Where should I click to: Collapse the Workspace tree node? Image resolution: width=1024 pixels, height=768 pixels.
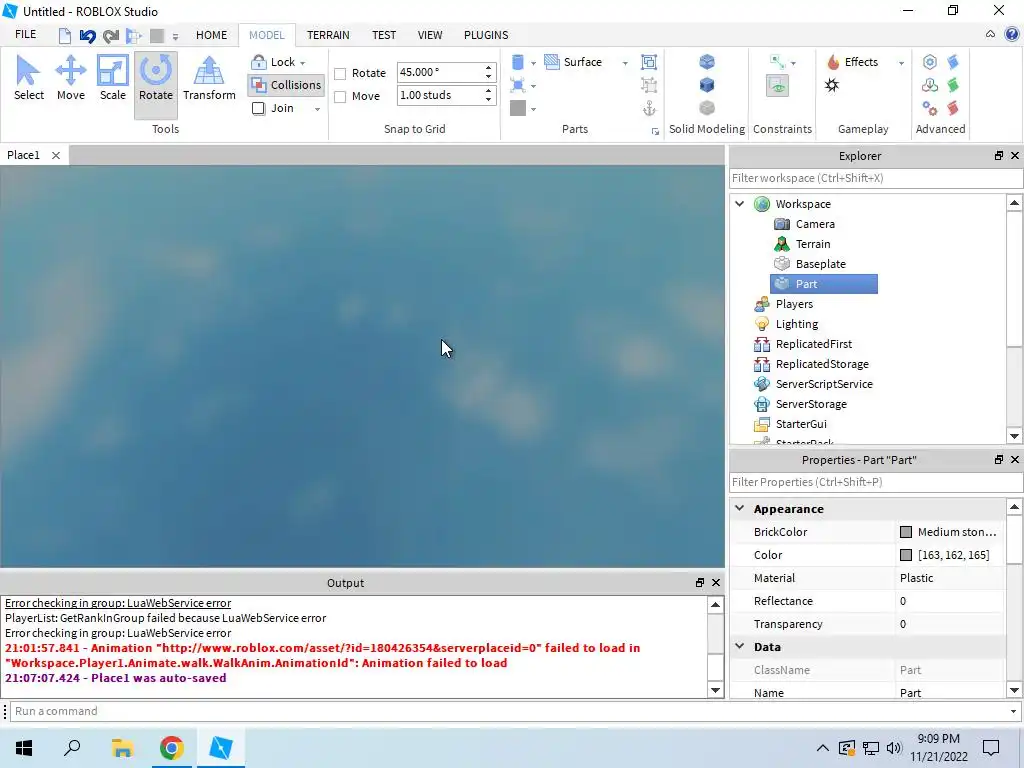740,204
